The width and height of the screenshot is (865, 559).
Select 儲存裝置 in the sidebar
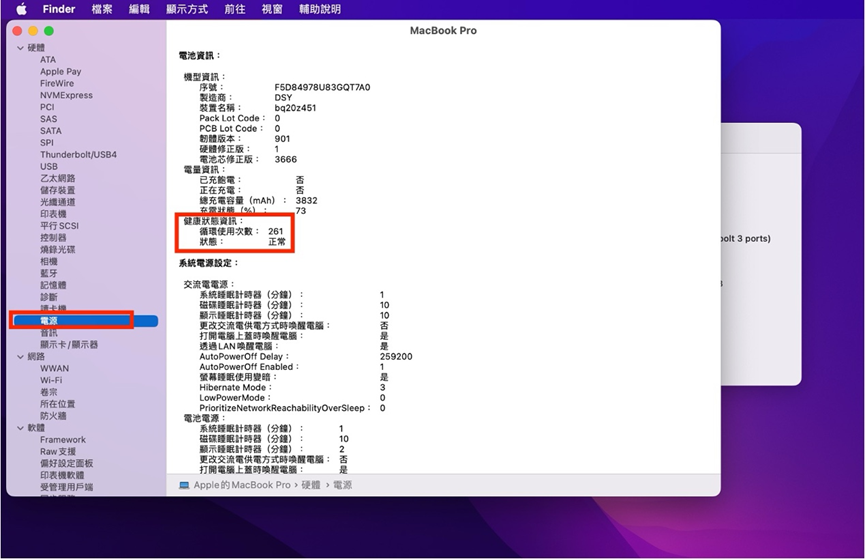[58, 190]
